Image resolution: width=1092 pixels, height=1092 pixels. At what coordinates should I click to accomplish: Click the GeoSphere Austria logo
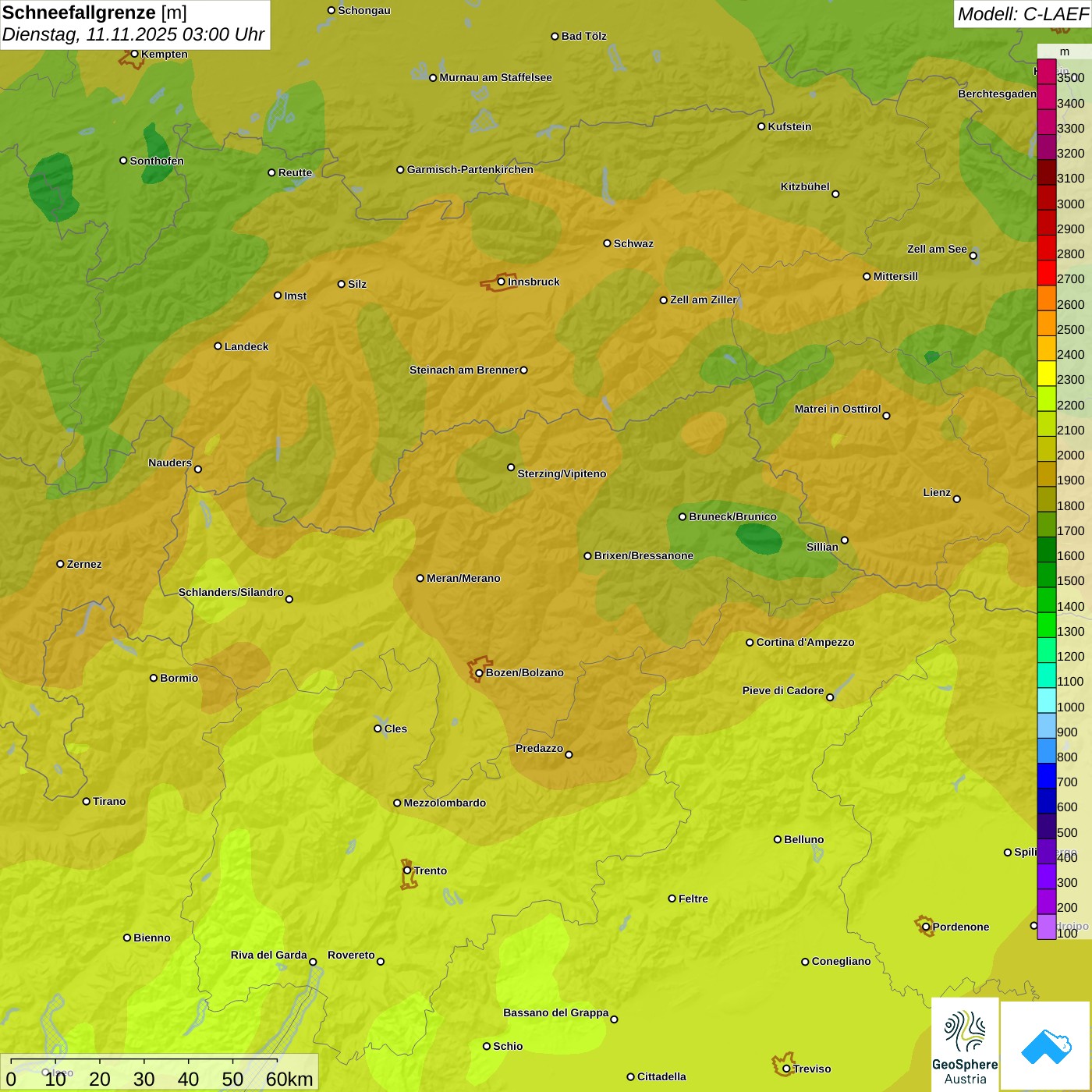(965, 1044)
